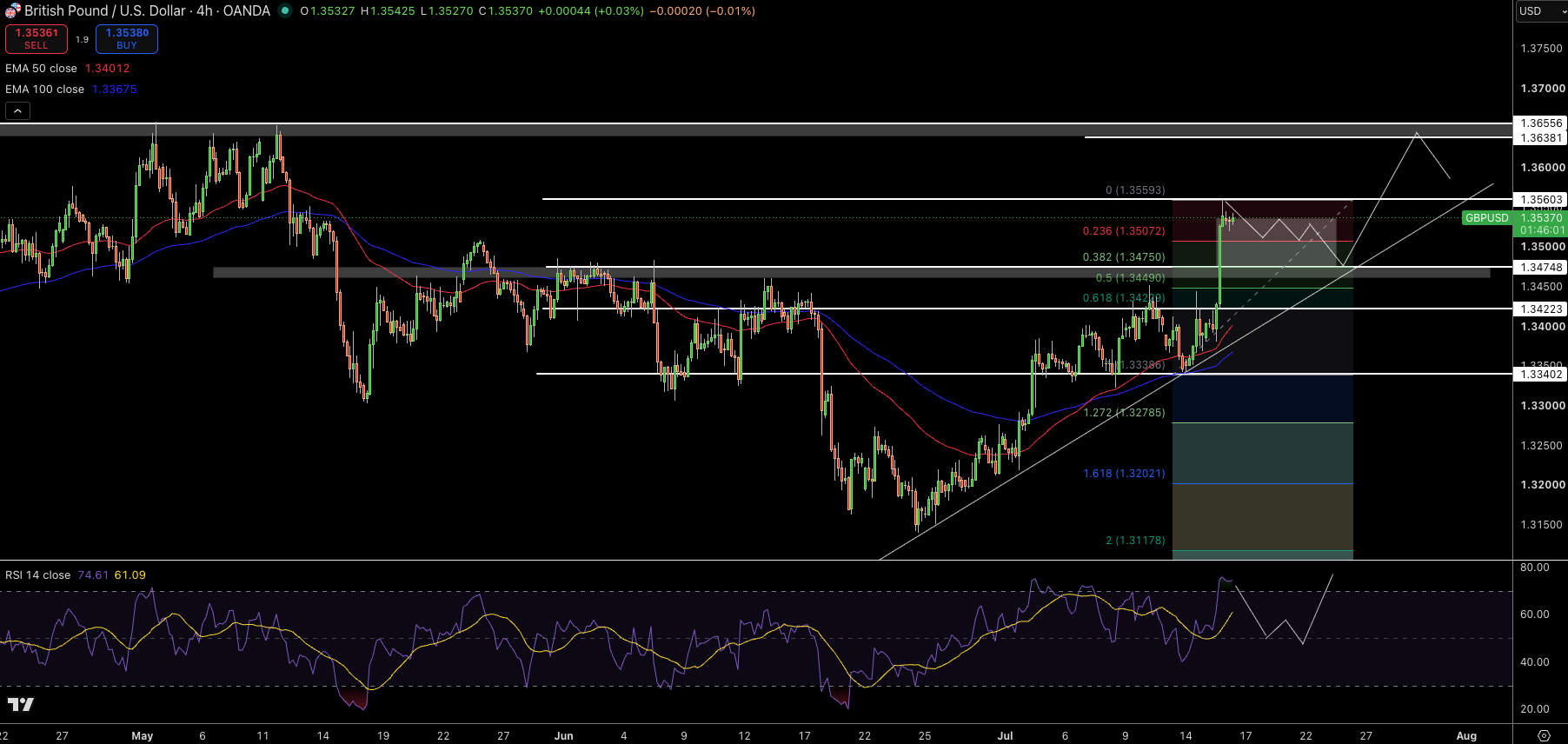
Task: Click the 1.36381 price axis label
Action: [1541, 138]
